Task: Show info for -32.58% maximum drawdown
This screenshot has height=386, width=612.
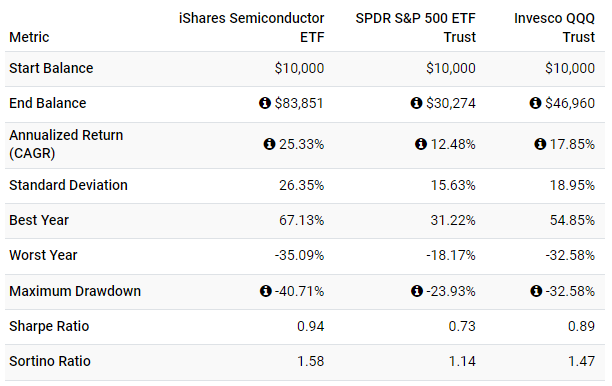Action: [536, 291]
